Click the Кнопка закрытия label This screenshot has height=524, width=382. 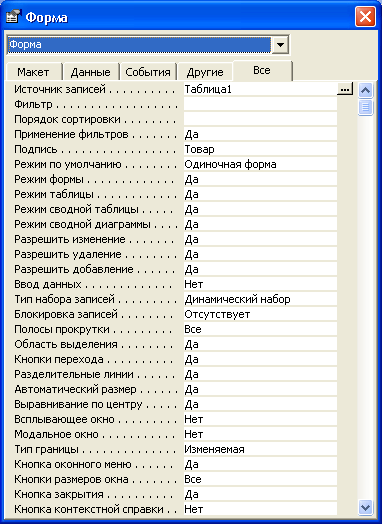(59, 494)
